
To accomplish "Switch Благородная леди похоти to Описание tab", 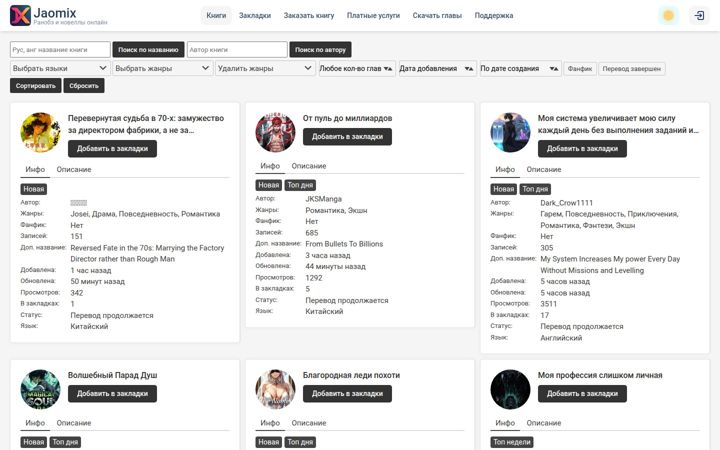I will point(309,423).
